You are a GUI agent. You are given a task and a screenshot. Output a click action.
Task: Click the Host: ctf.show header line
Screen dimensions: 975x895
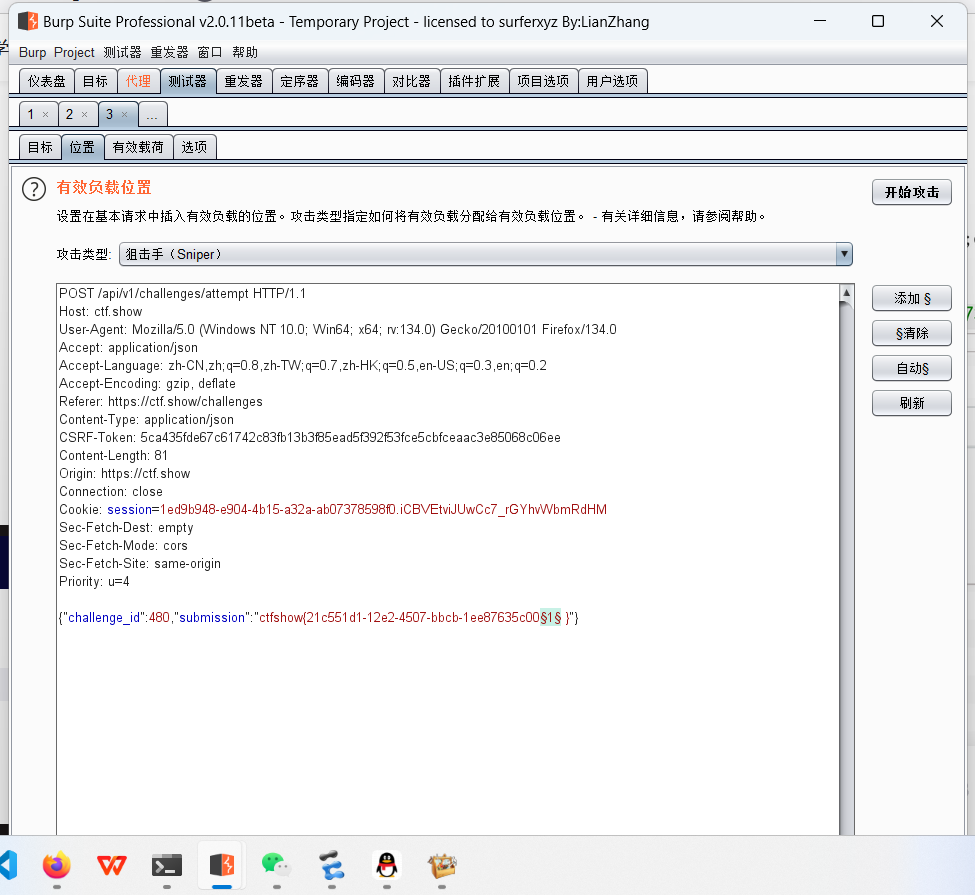(x=101, y=312)
